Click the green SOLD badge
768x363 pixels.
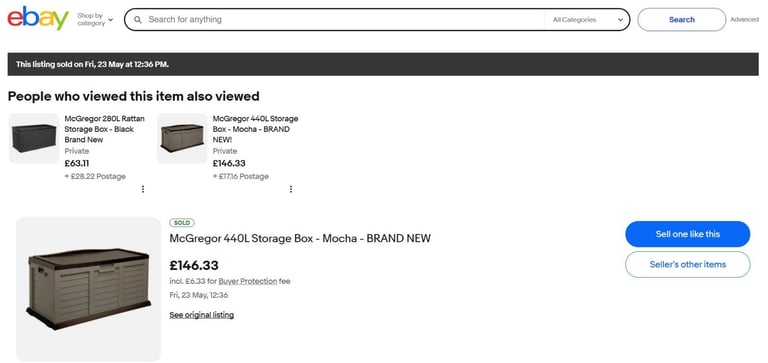pos(182,223)
